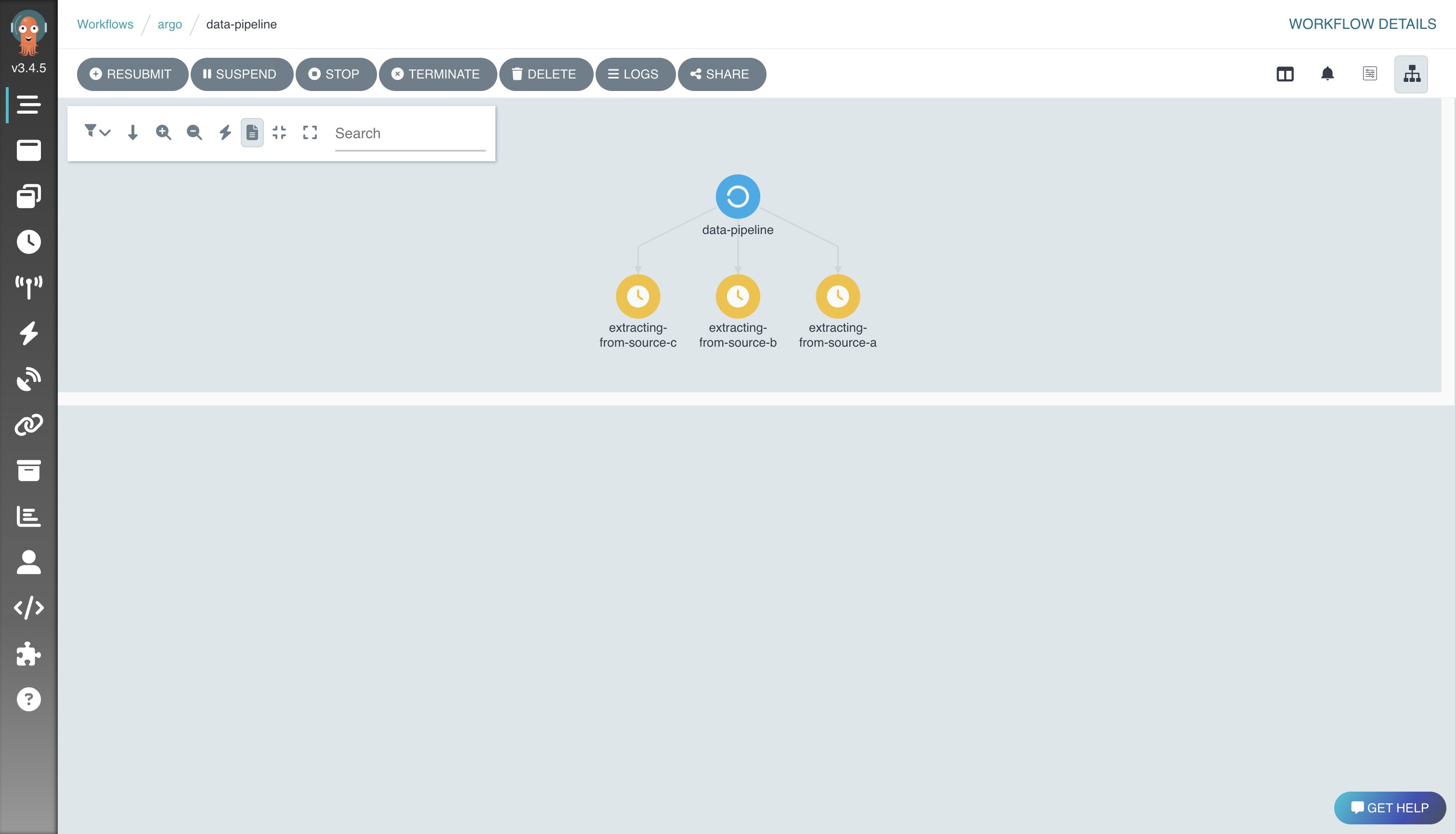Toggle fast renderer lightning icon
Viewport: 1456px width, 834px height.
[x=225, y=132]
